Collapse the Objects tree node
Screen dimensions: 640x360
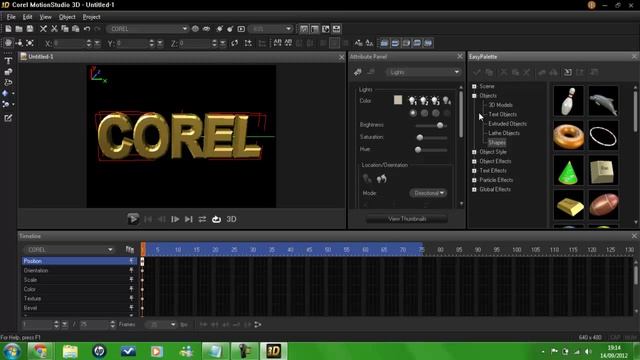click(474, 96)
